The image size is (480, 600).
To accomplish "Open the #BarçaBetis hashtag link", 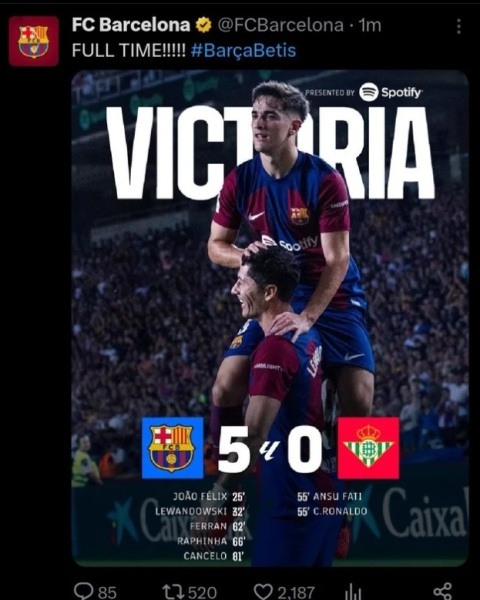I will pyautogui.click(x=243, y=51).
